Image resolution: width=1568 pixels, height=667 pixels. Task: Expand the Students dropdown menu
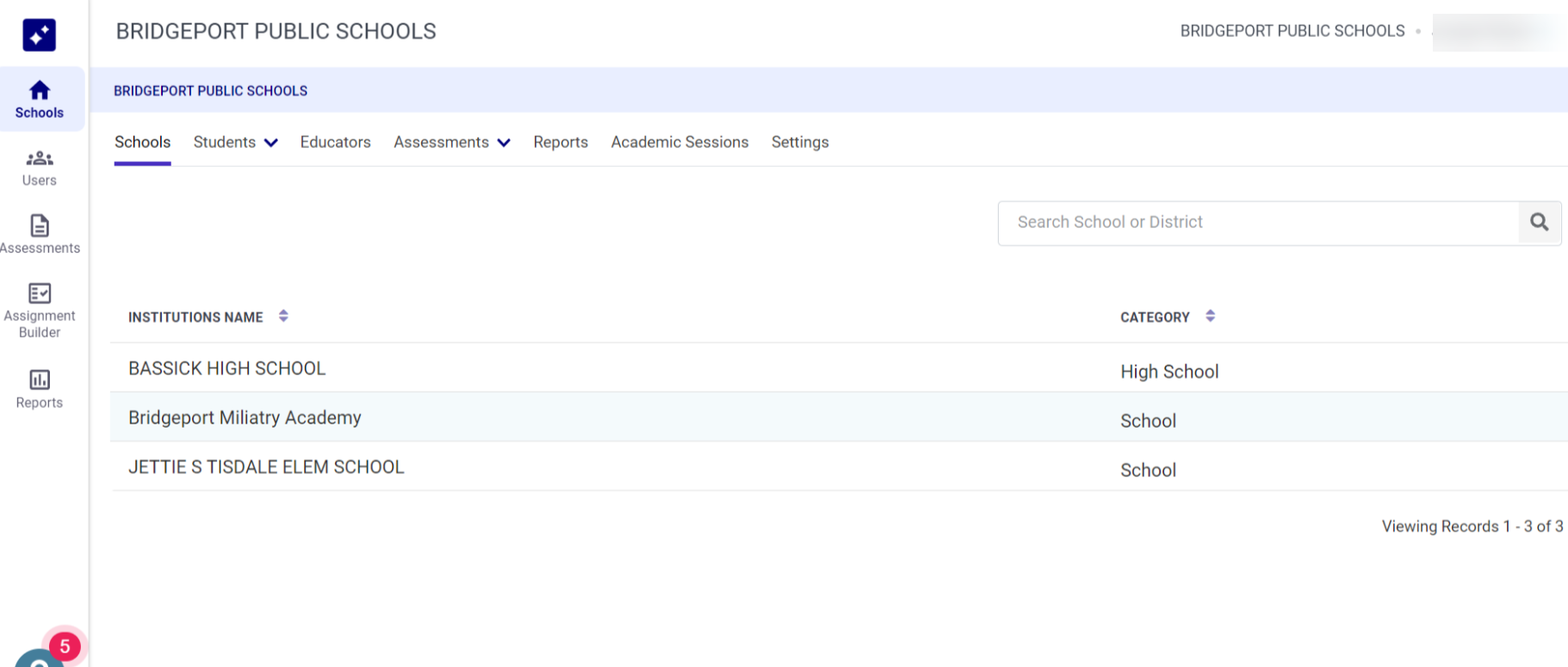click(x=235, y=143)
